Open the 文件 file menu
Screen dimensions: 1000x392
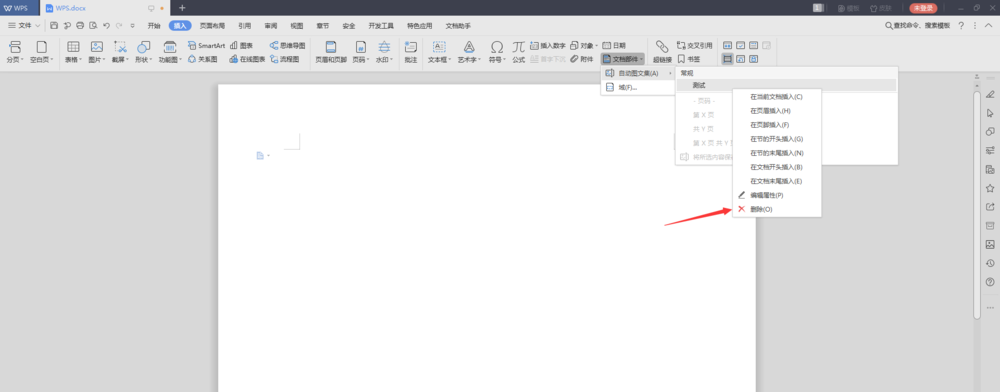tap(24, 25)
